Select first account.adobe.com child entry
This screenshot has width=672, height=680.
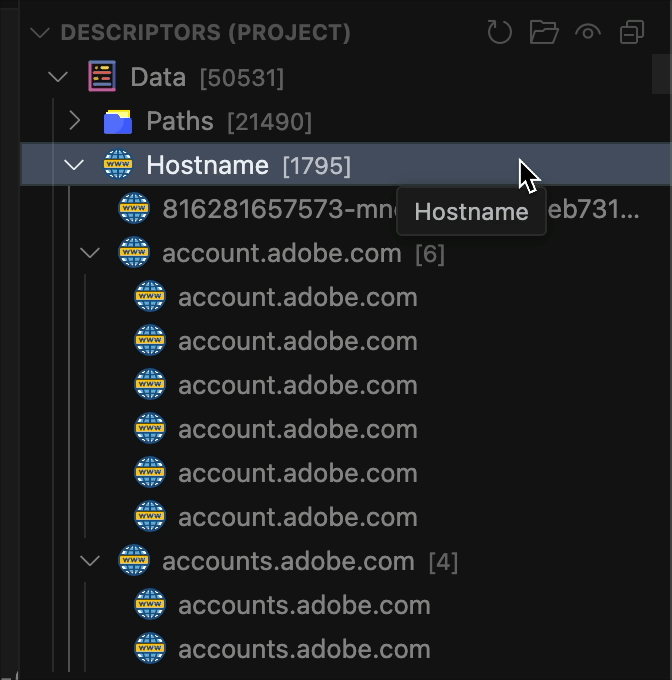[297, 297]
